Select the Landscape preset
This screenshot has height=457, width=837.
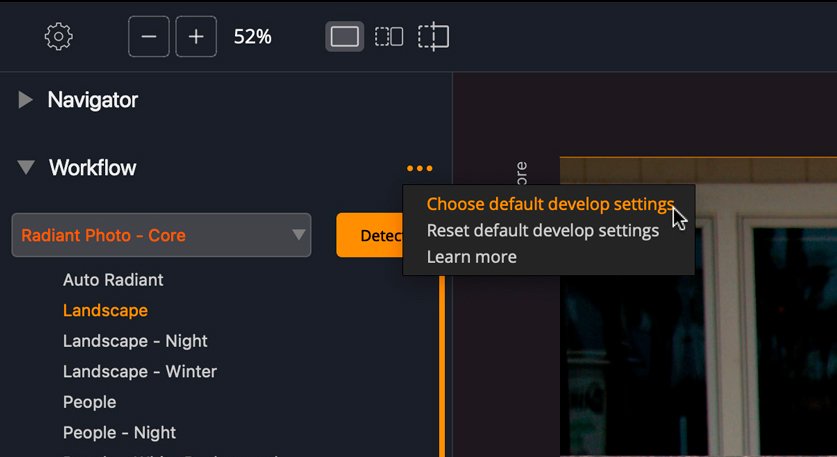[x=105, y=311]
